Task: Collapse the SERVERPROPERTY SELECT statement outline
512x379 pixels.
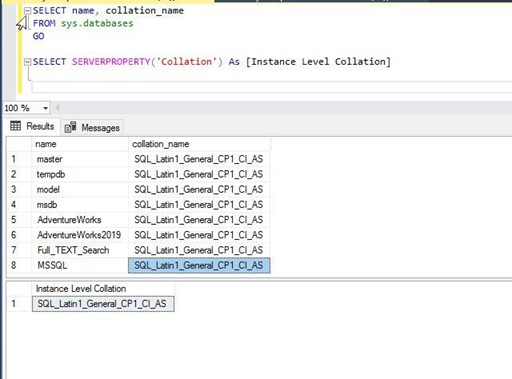Action: click(x=27, y=62)
